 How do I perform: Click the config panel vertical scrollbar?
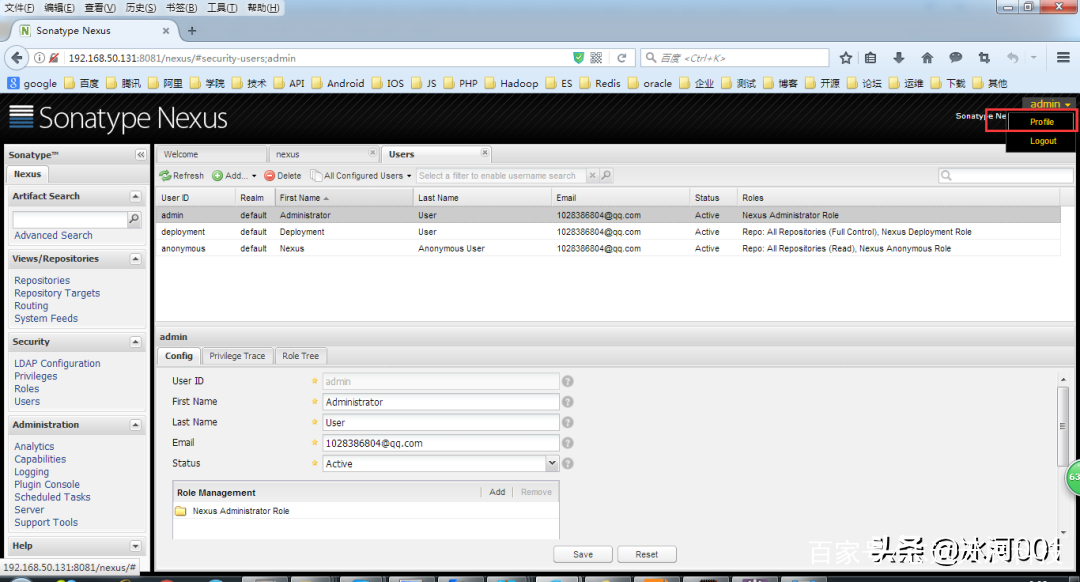[1063, 426]
